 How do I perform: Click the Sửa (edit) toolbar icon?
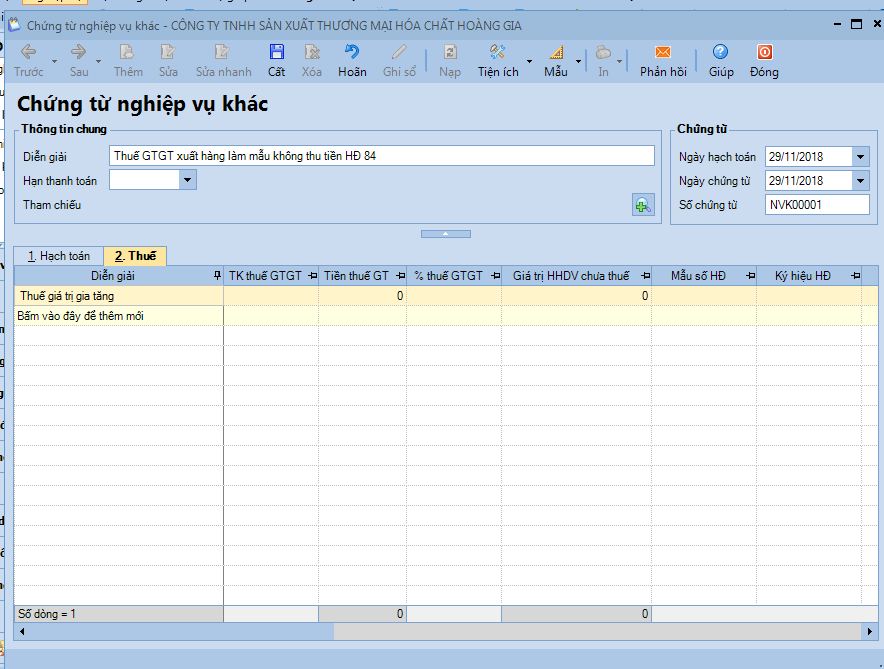[x=167, y=52]
